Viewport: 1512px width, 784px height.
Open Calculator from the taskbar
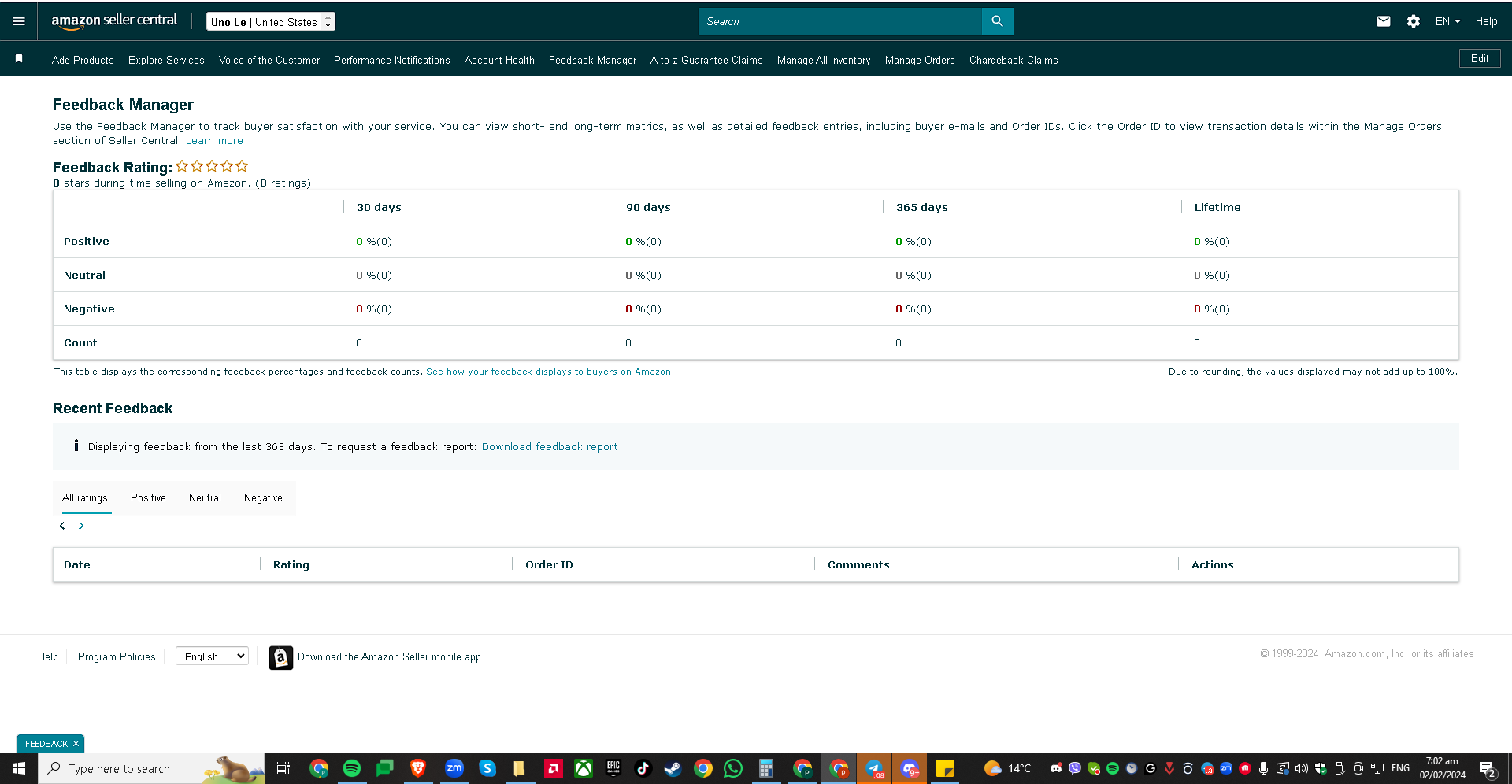click(765, 768)
